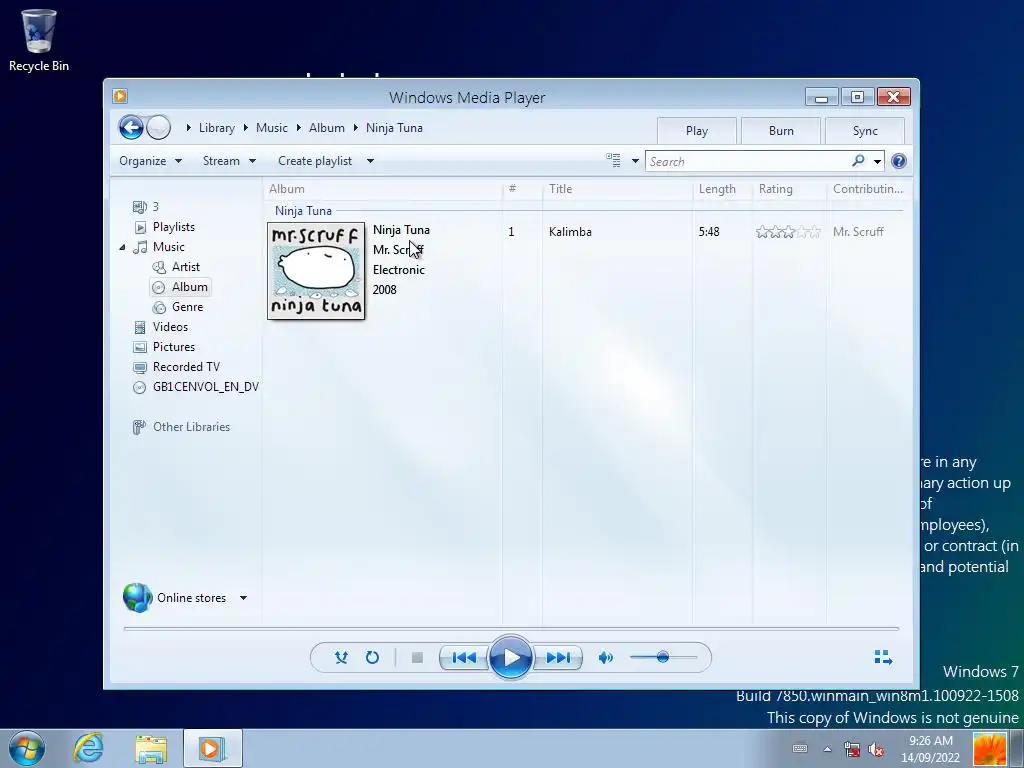Click the Back navigation arrow
The width and height of the screenshot is (1024, 768).
(x=131, y=127)
